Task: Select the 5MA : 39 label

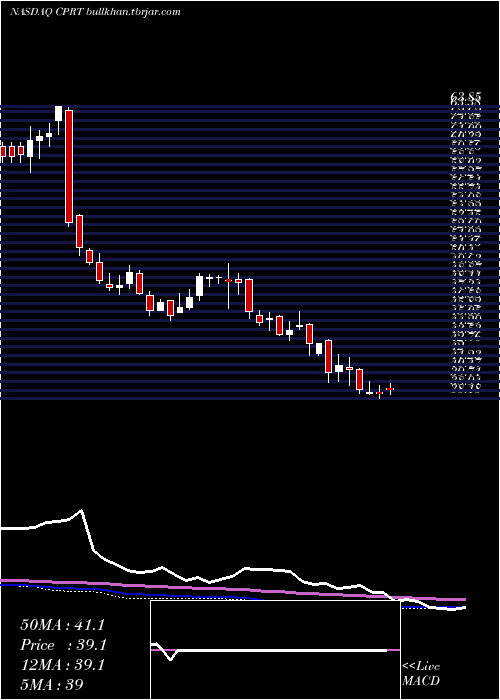Action: [x=52, y=684]
